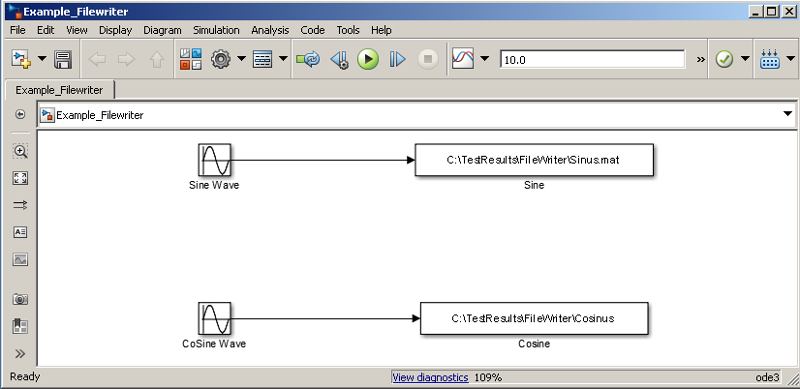Select the Image annotation tool
Image resolution: width=800 pixels, height=389 pixels.
[20, 259]
